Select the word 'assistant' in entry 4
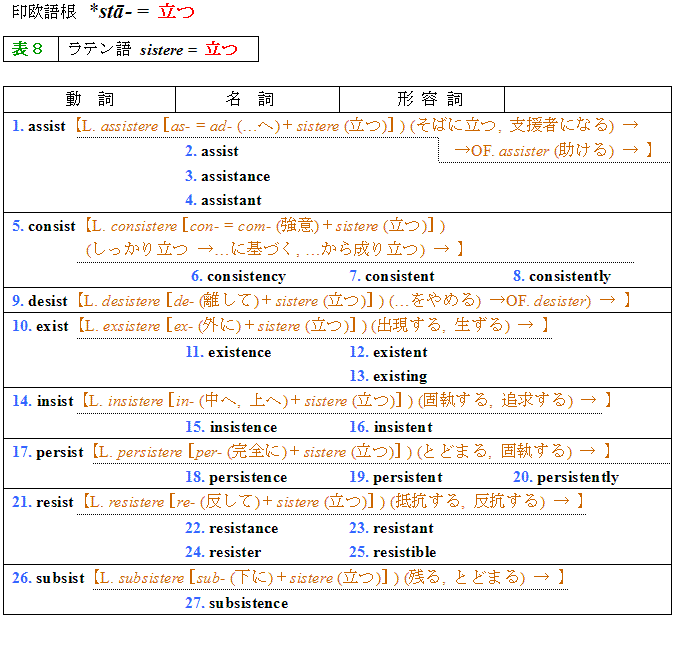676x647 pixels. coord(231,200)
